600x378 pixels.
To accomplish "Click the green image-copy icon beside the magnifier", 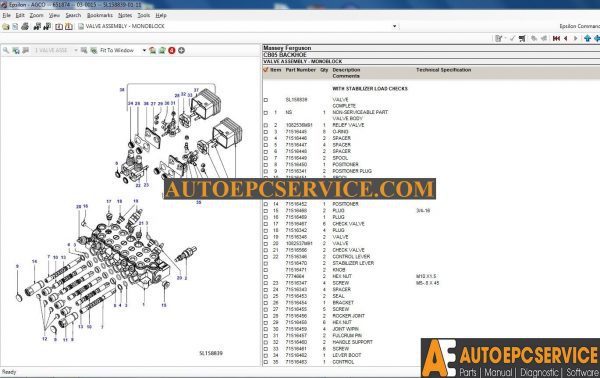I will [x=16, y=51].
